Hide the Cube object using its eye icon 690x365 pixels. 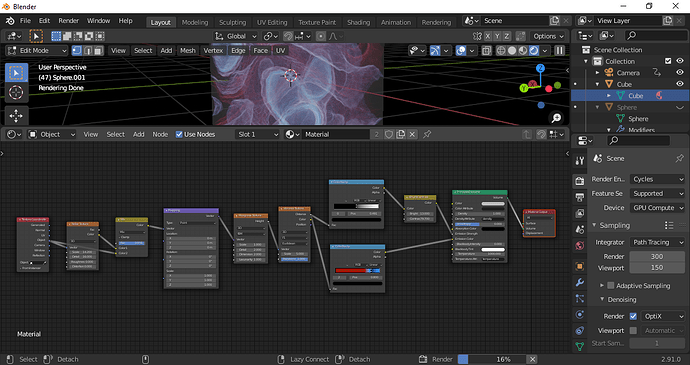[x=680, y=84]
